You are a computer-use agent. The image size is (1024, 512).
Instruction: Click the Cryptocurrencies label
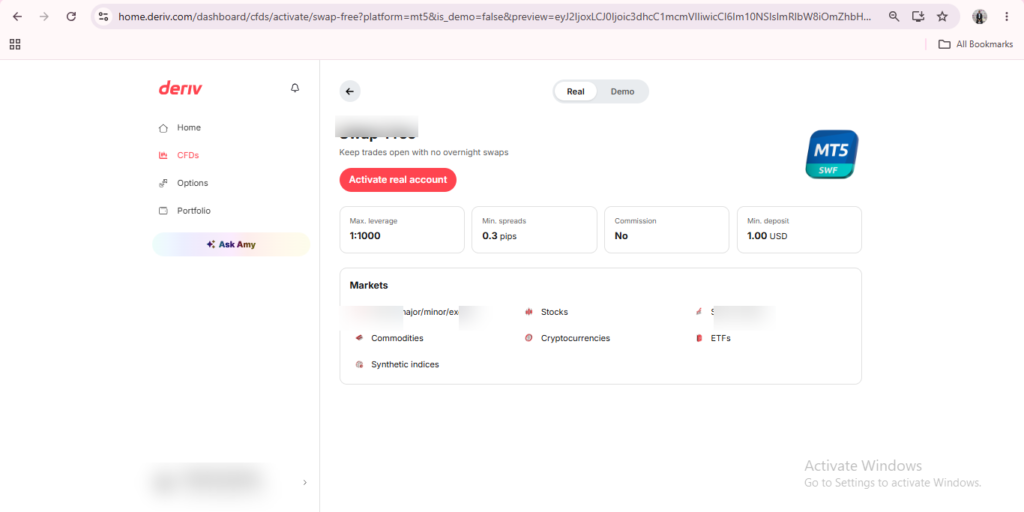point(575,338)
